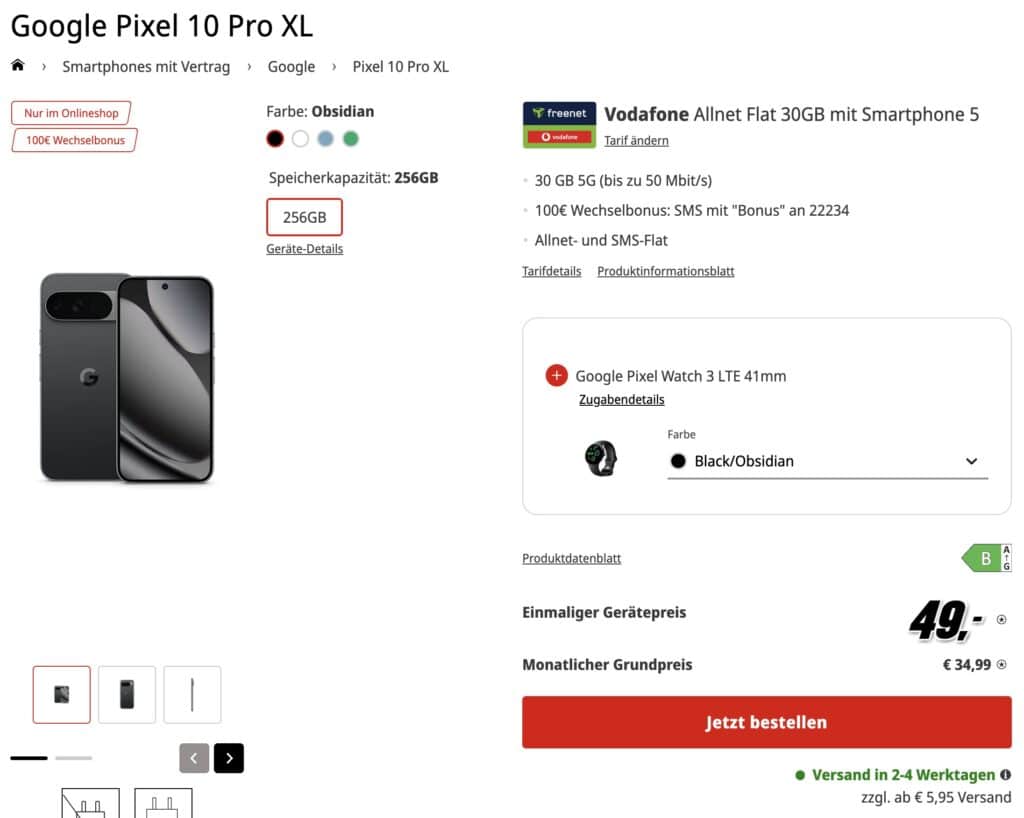Click the shipping info icon near Werktagen

point(1005,774)
